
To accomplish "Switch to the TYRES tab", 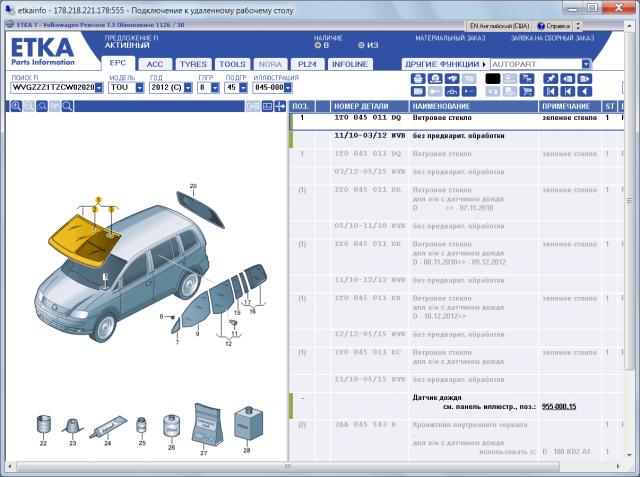I will (x=193, y=64).
